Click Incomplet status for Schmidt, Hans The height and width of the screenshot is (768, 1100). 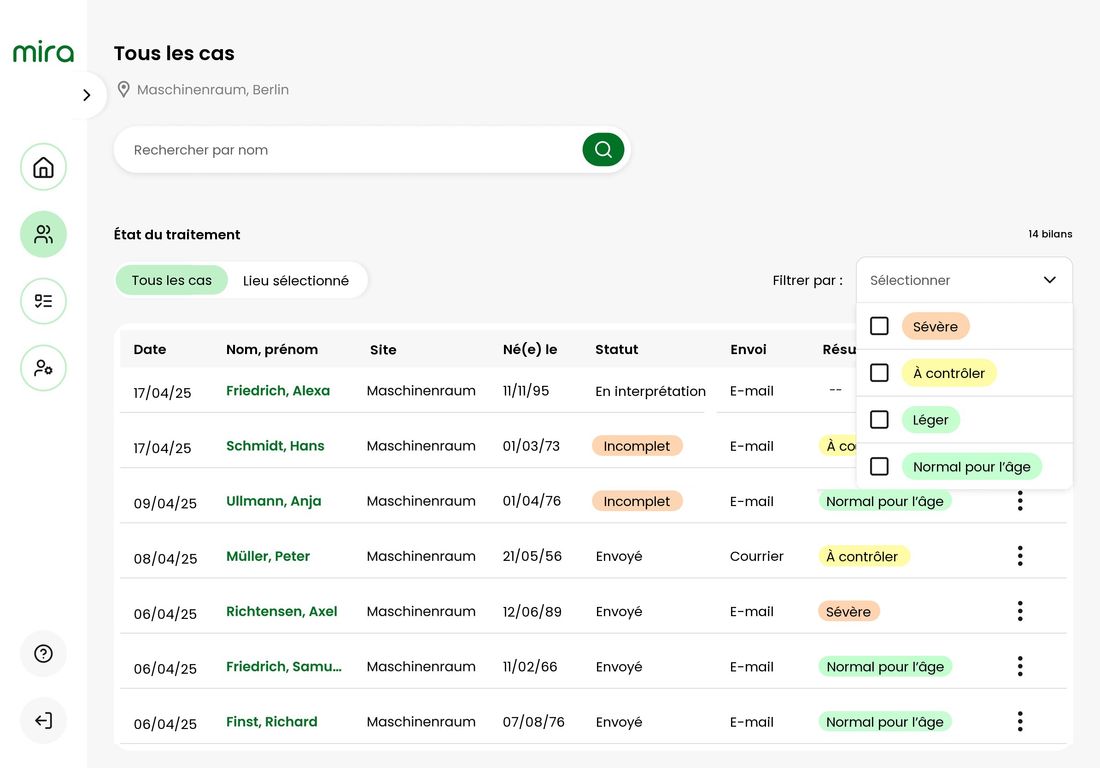coord(637,446)
